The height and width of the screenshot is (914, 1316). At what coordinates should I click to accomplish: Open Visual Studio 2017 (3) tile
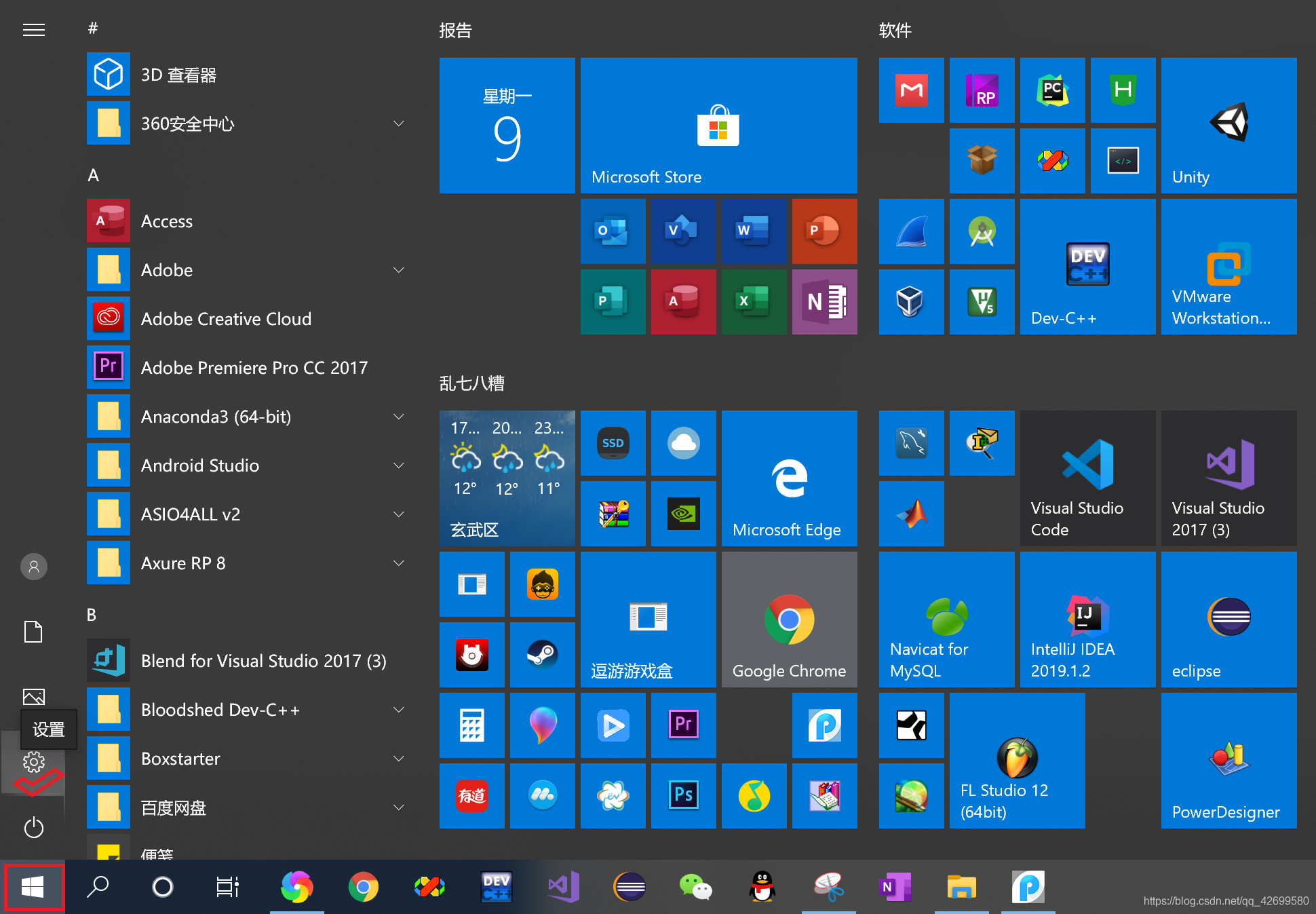1228,478
